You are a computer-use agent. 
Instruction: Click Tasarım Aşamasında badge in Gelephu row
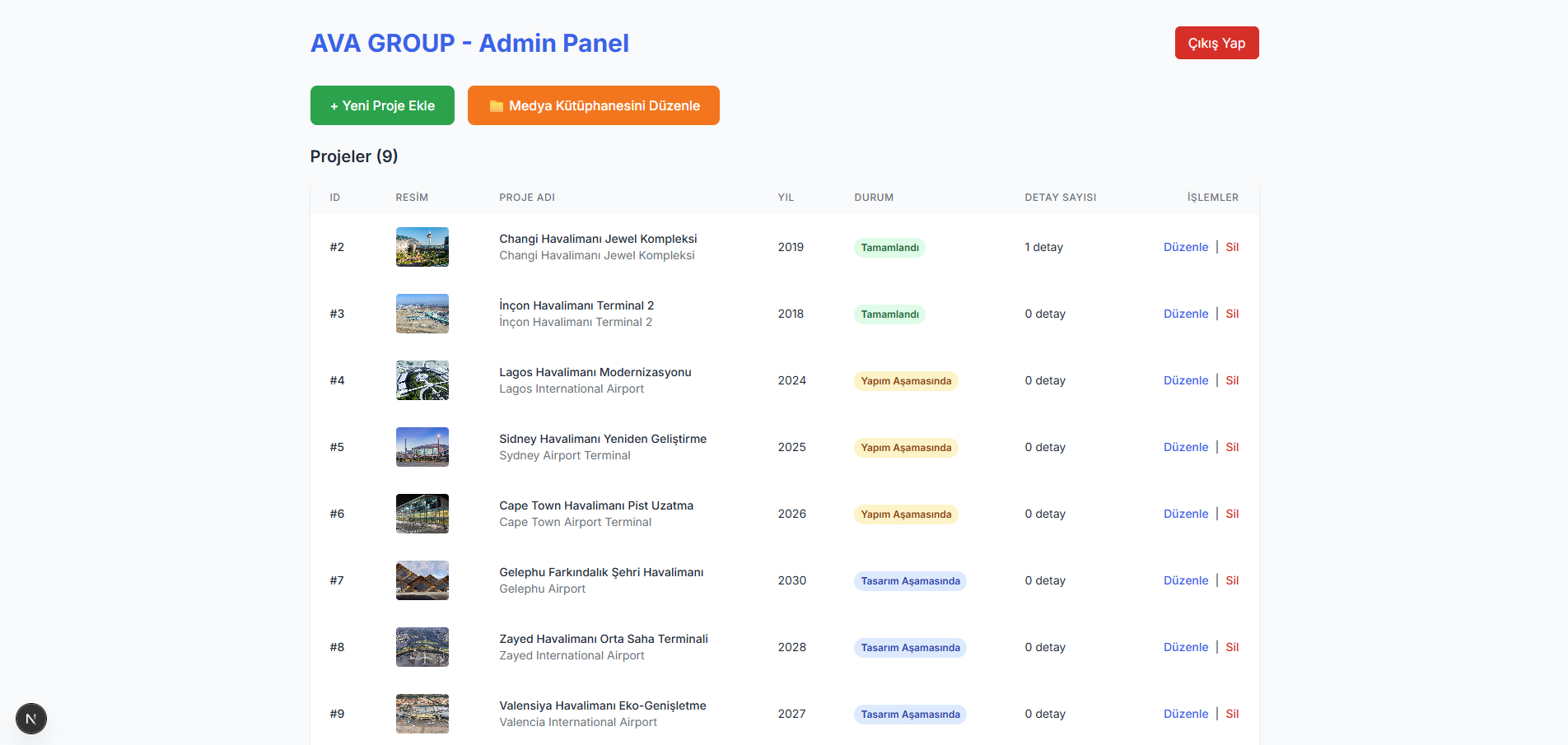pyautogui.click(x=910, y=581)
